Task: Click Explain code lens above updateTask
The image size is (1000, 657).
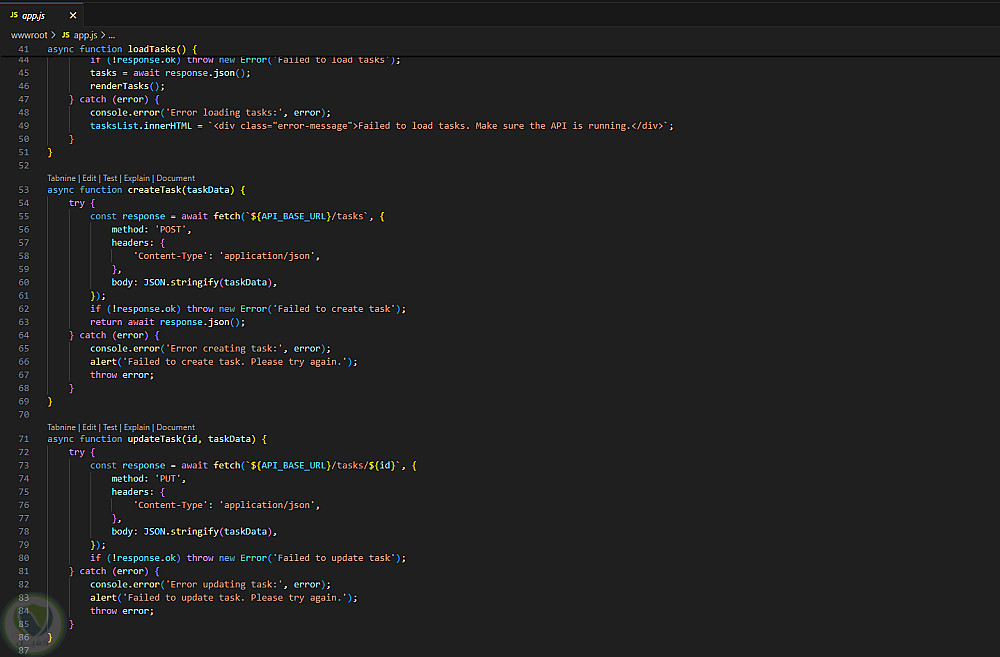Action: click(x=137, y=427)
